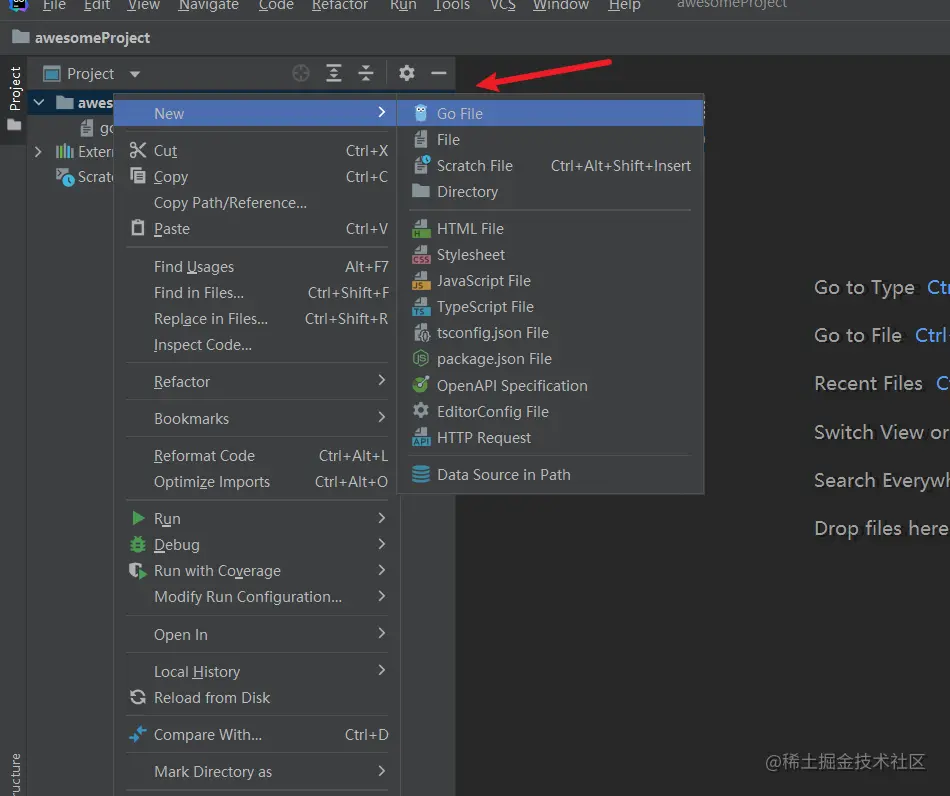The height and width of the screenshot is (796, 950).
Task: Collapse the awesomeProject root folder
Action: click(39, 102)
